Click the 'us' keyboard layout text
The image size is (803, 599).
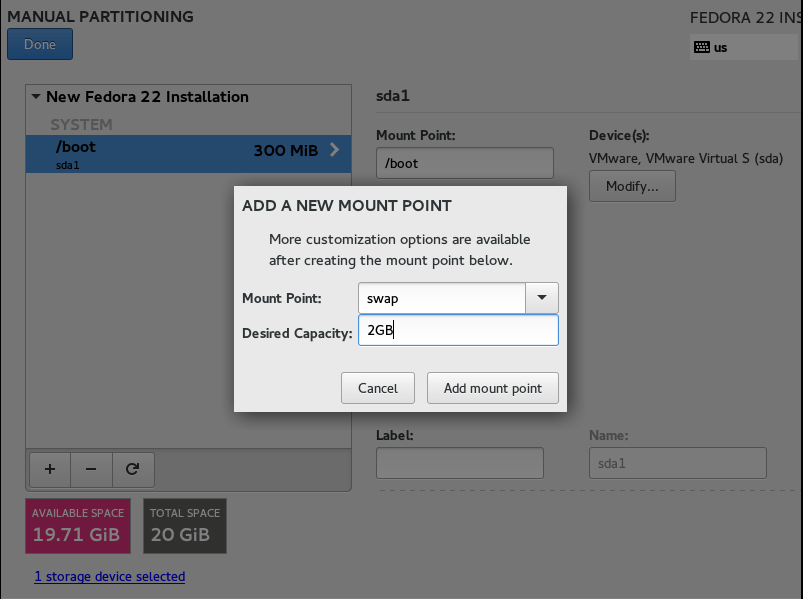click(x=721, y=48)
